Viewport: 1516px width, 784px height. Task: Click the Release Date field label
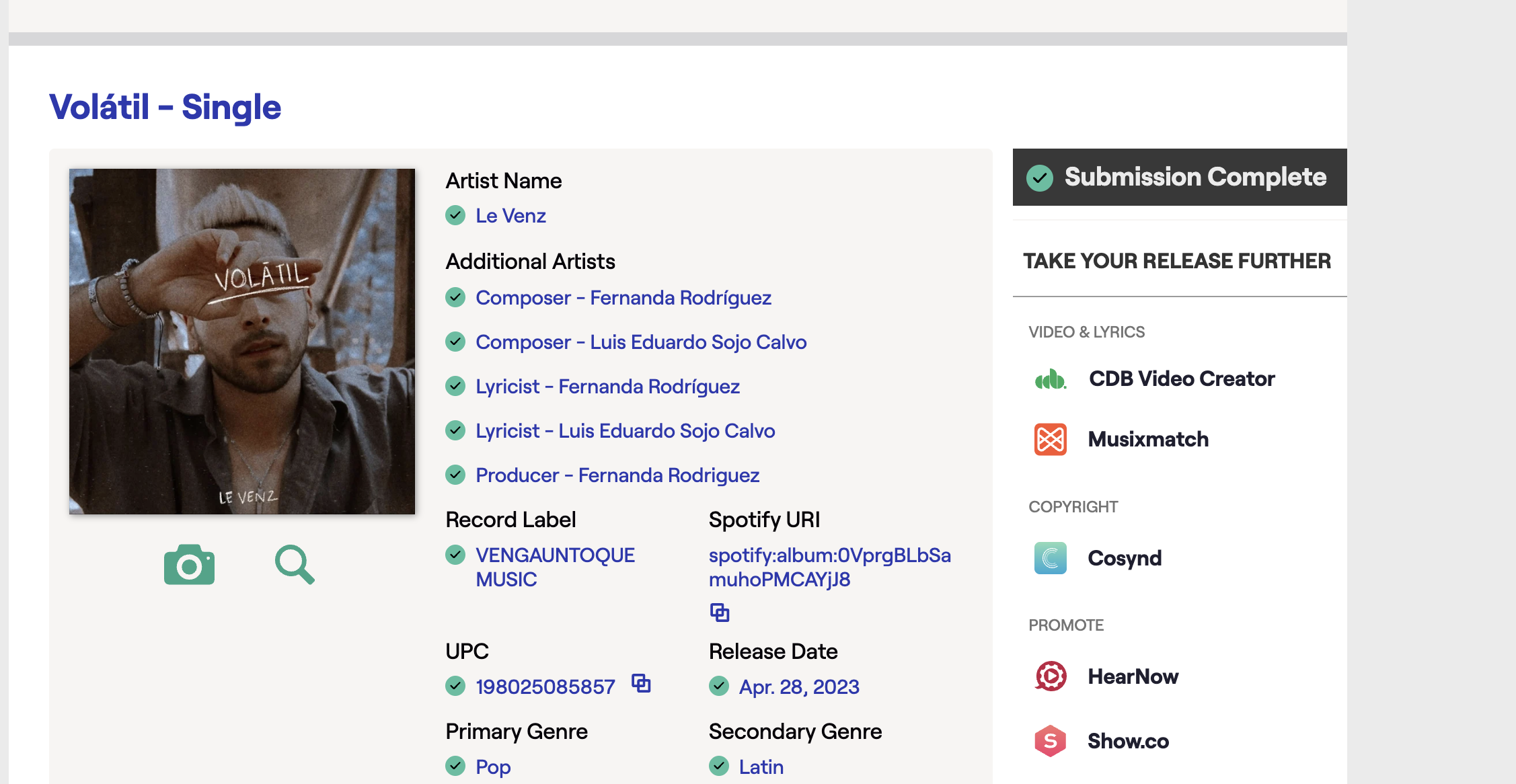(773, 652)
